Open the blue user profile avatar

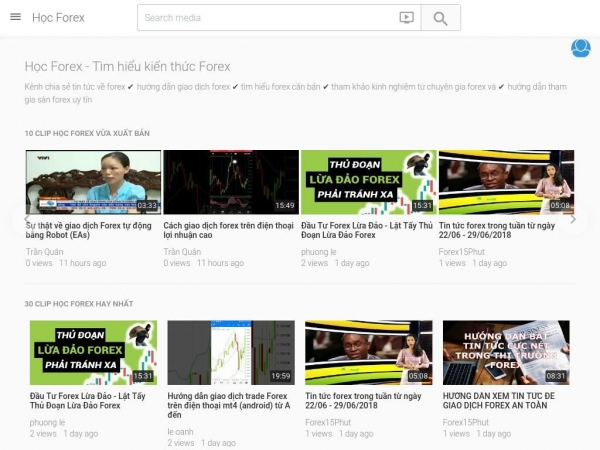(x=580, y=48)
